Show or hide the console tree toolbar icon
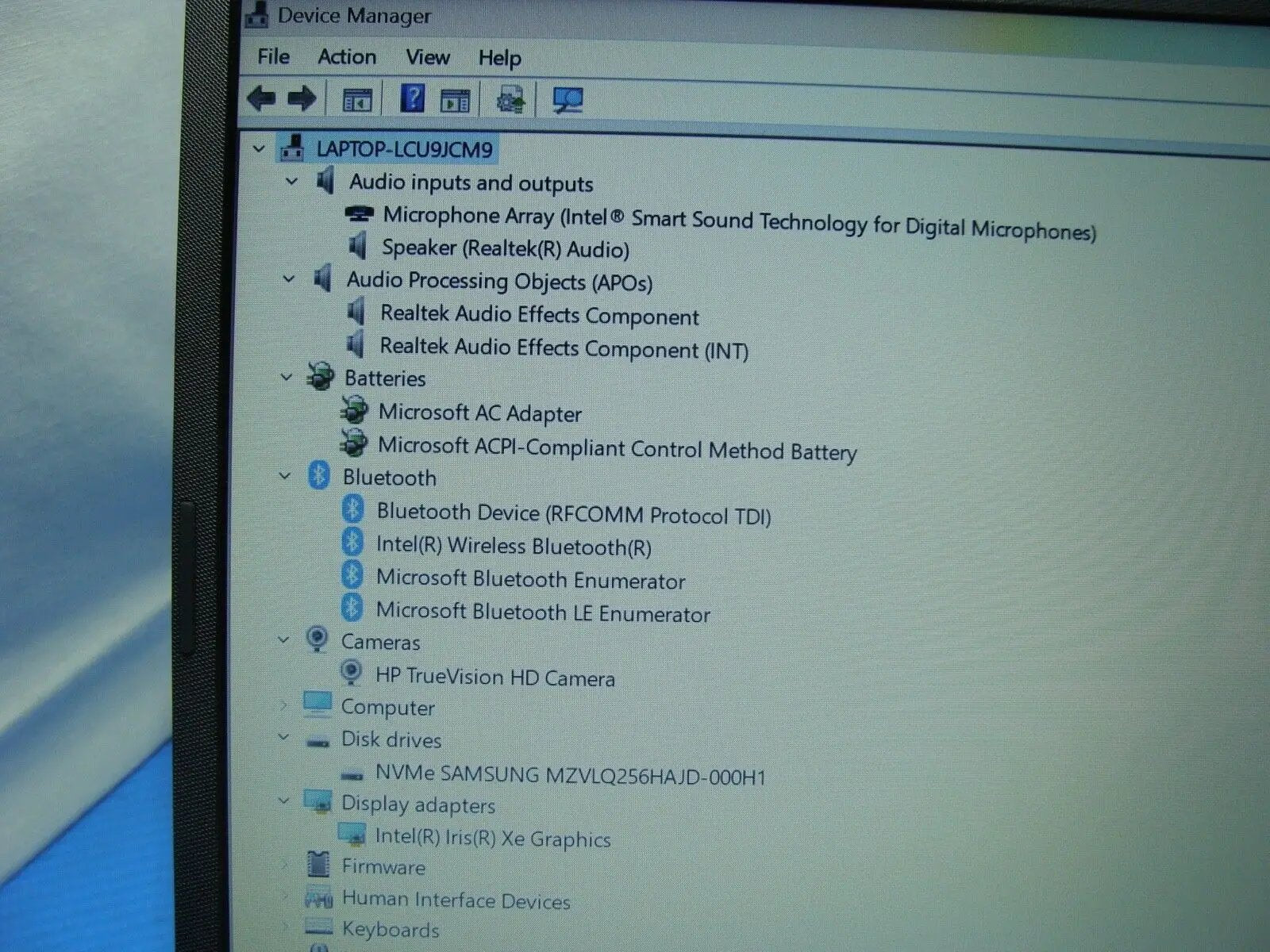Screen dimensions: 1270x952 pos(357,100)
